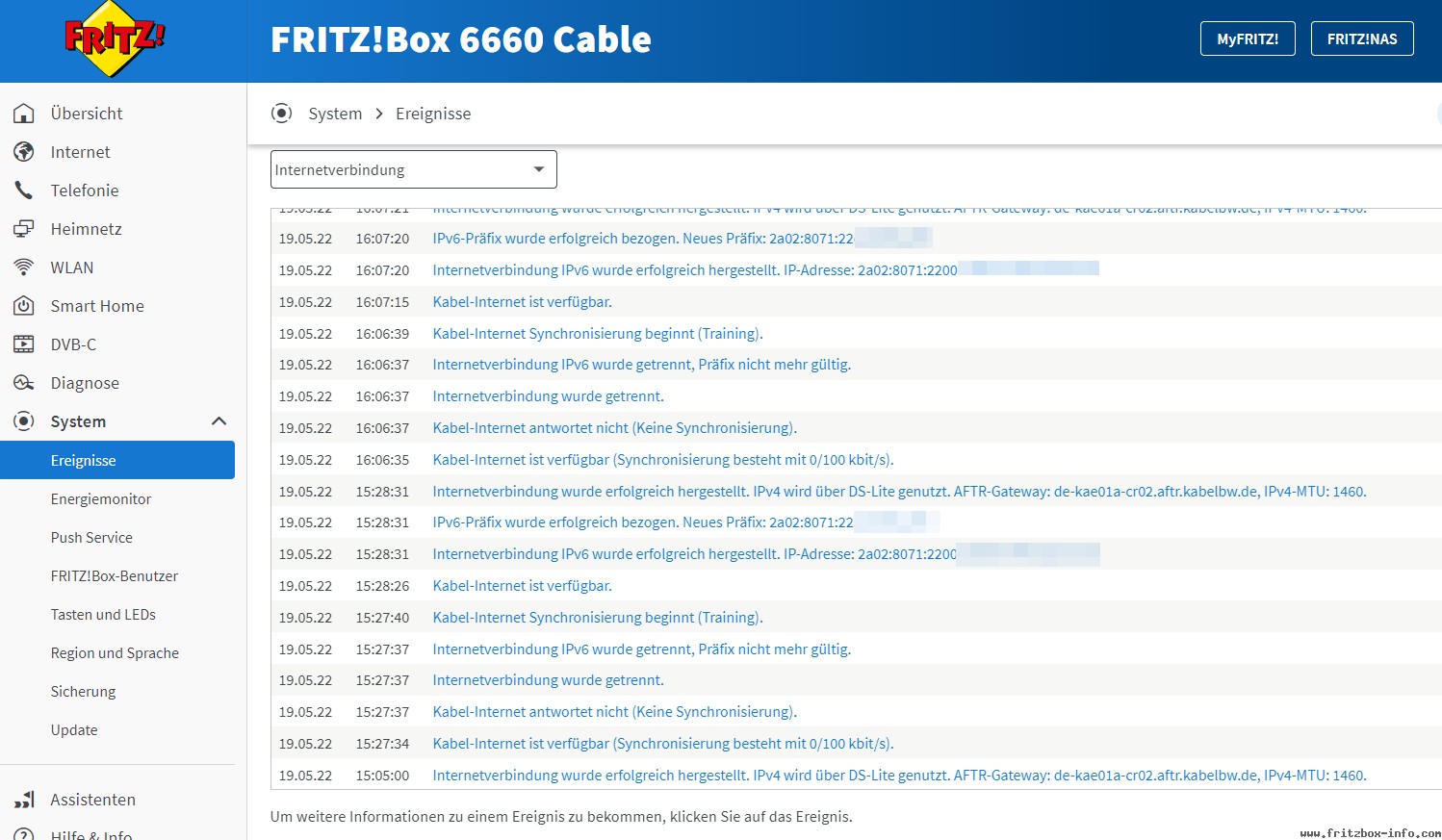
Task: Open the 15:28:31 DS-Lite connection event
Action: [x=899, y=492]
